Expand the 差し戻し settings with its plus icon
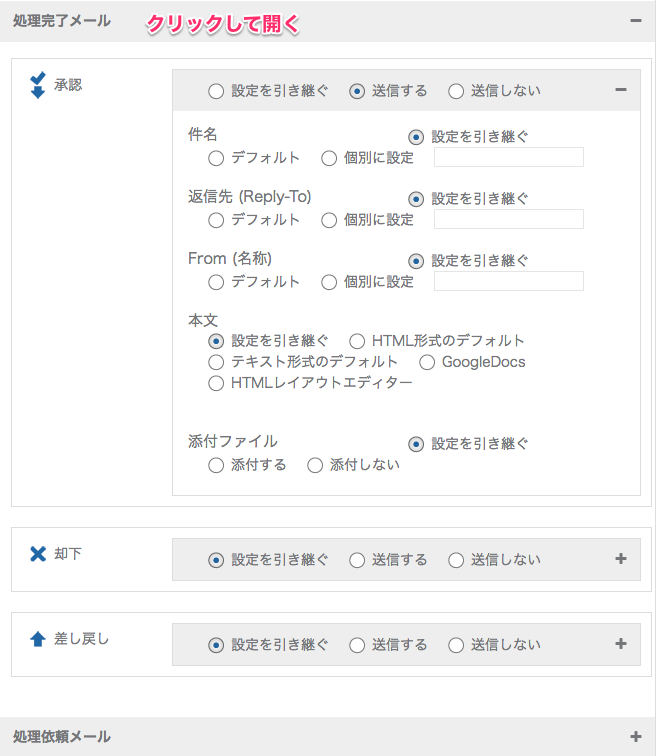666x756 pixels. pyautogui.click(x=621, y=644)
